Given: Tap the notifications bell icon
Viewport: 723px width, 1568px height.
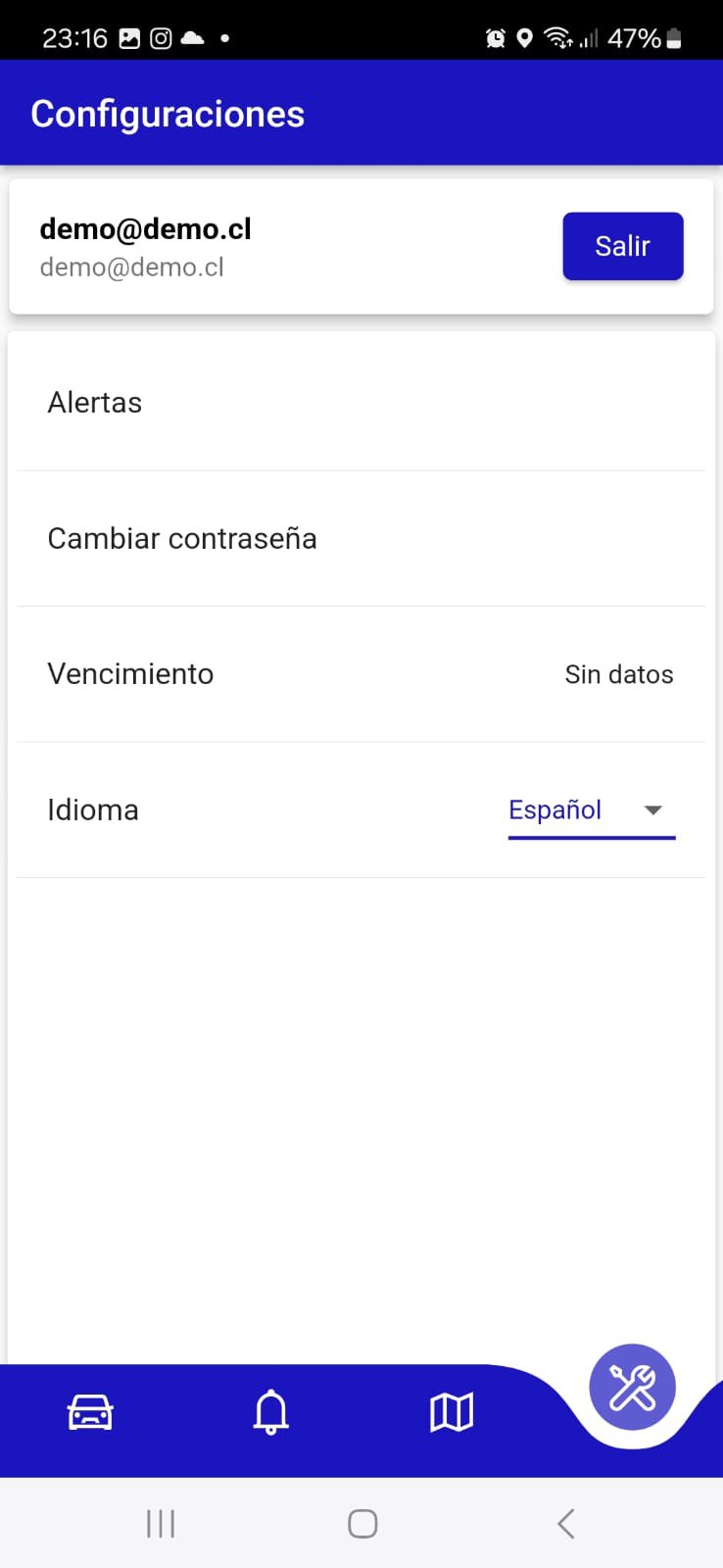Looking at the screenshot, I should coord(271,1413).
